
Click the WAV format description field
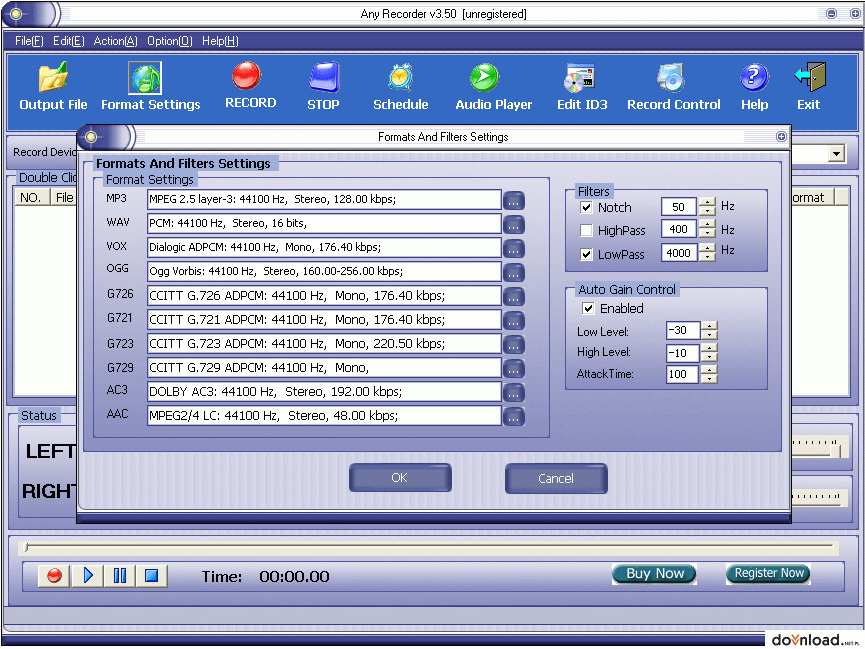324,224
